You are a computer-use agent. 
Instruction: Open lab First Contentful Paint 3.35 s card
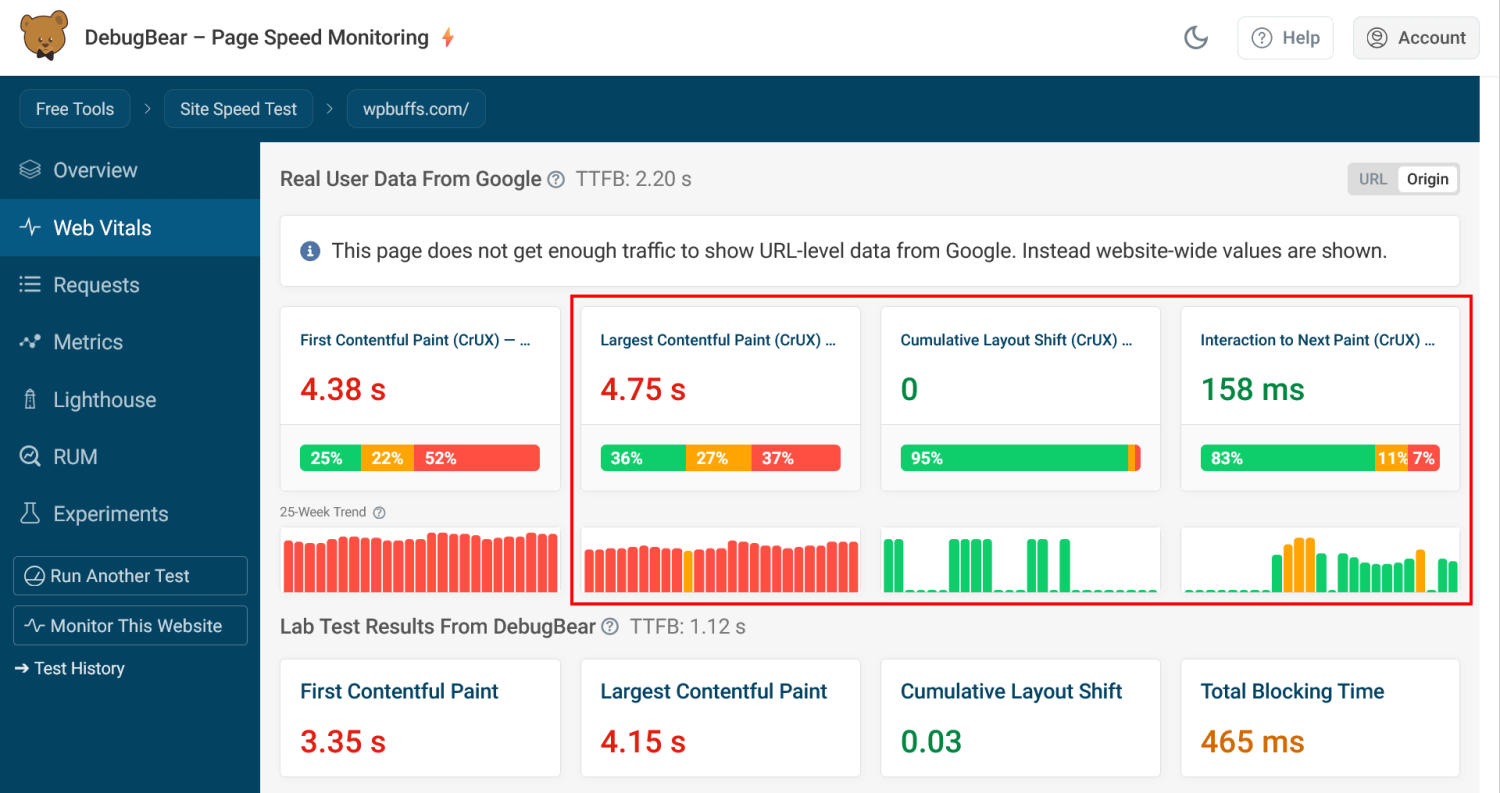pos(420,718)
